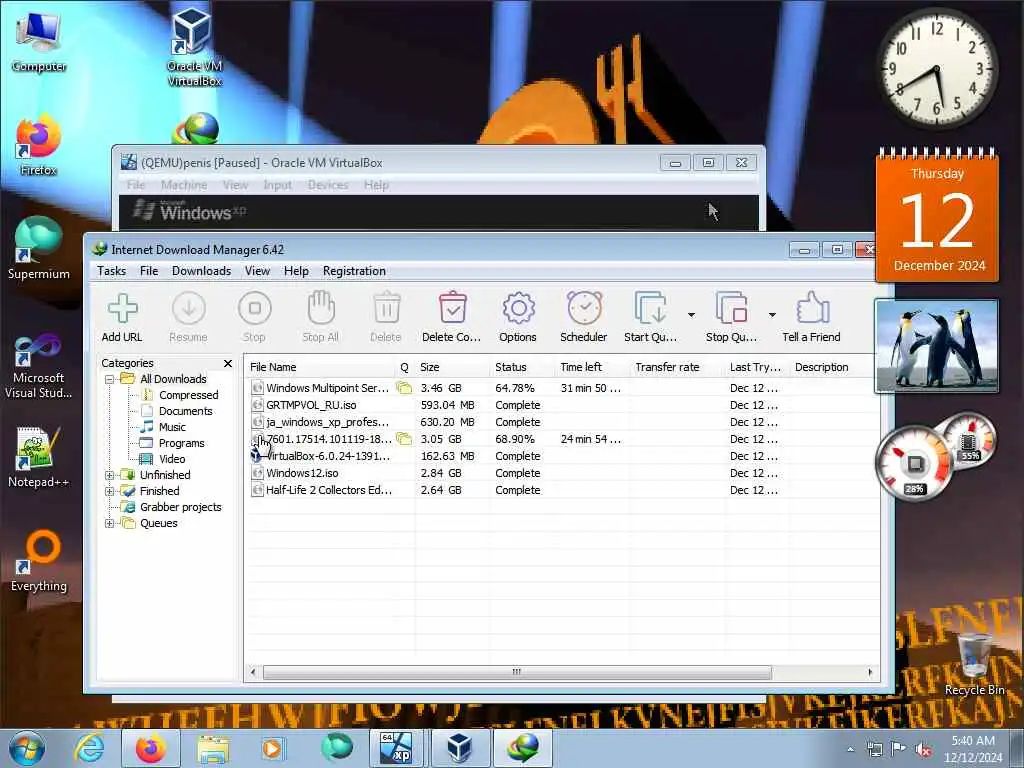Image resolution: width=1024 pixels, height=768 pixels.
Task: Open Machine menu in VirtualBox window
Action: (x=184, y=185)
